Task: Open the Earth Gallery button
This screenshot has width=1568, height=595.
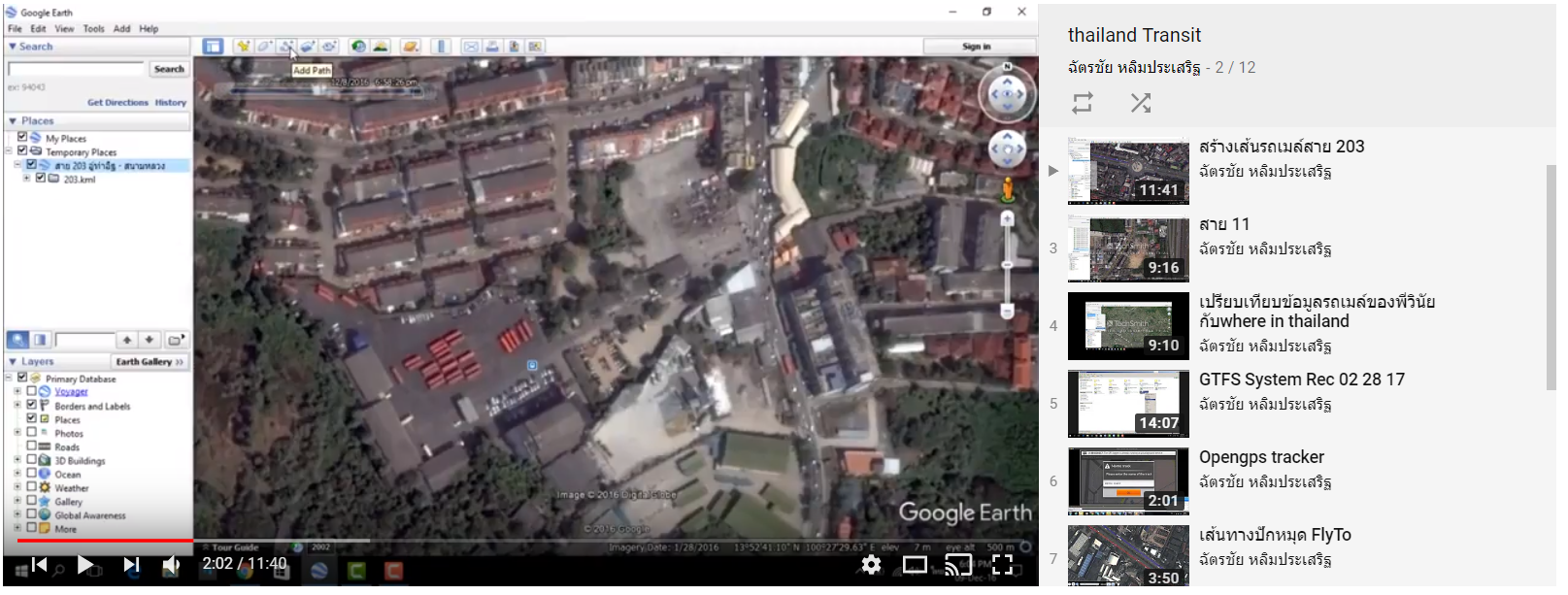Action: pos(150,361)
